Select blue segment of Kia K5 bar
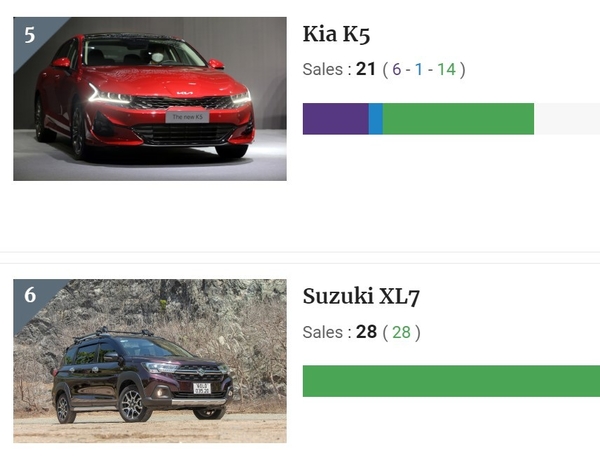The height and width of the screenshot is (467, 600). pos(376,119)
